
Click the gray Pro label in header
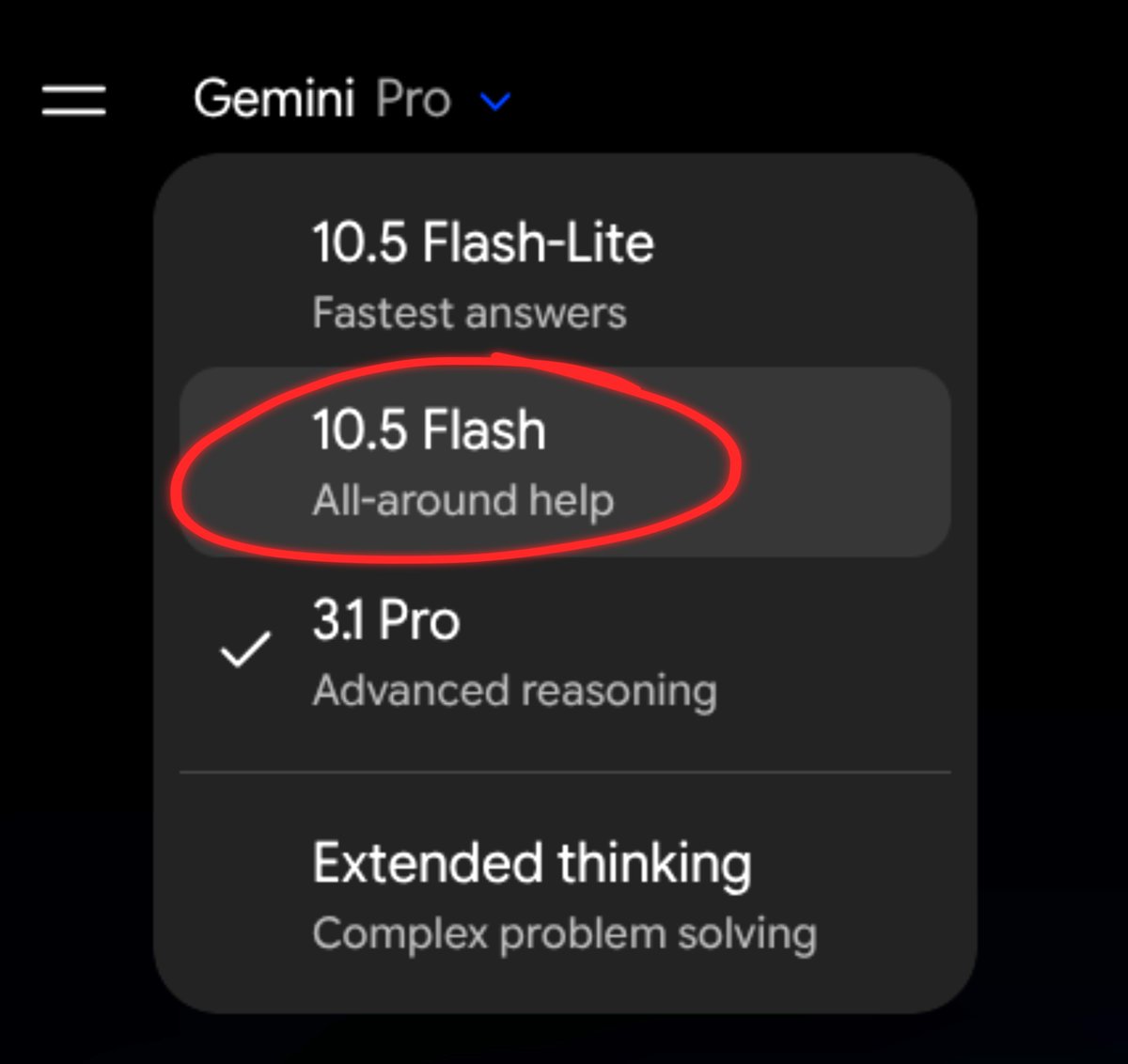413,100
